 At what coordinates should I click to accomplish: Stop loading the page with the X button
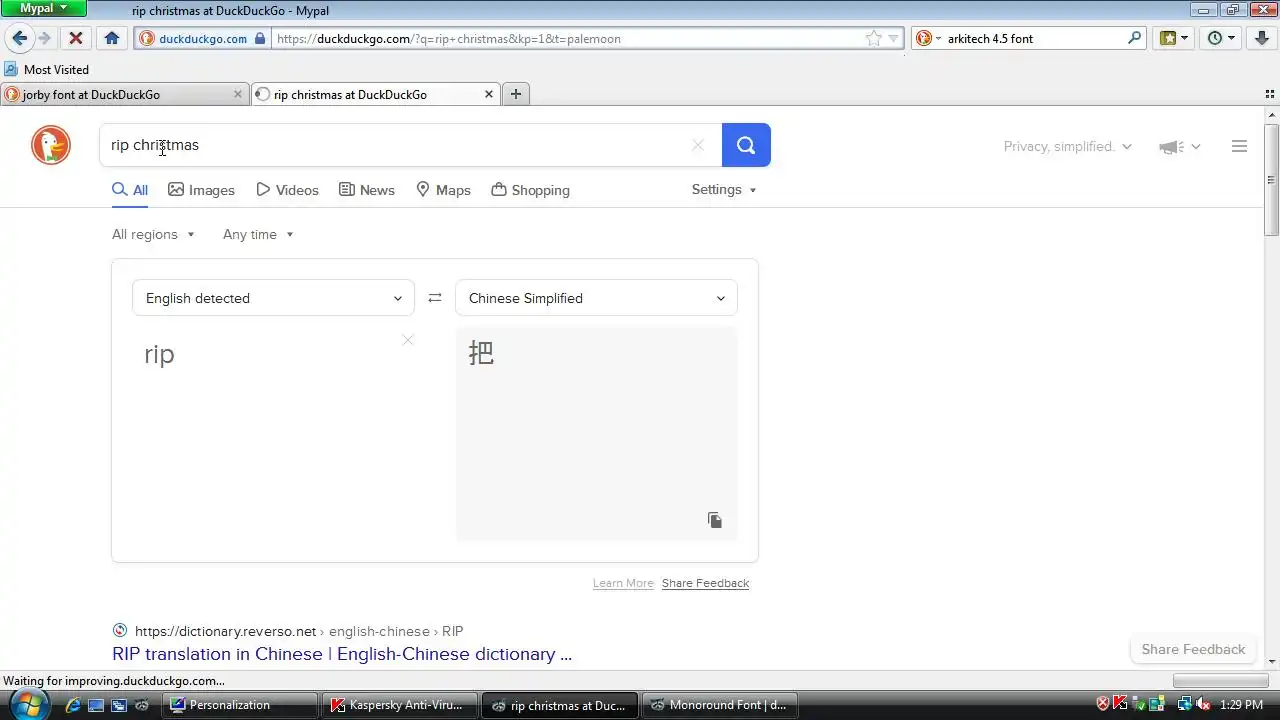click(76, 38)
